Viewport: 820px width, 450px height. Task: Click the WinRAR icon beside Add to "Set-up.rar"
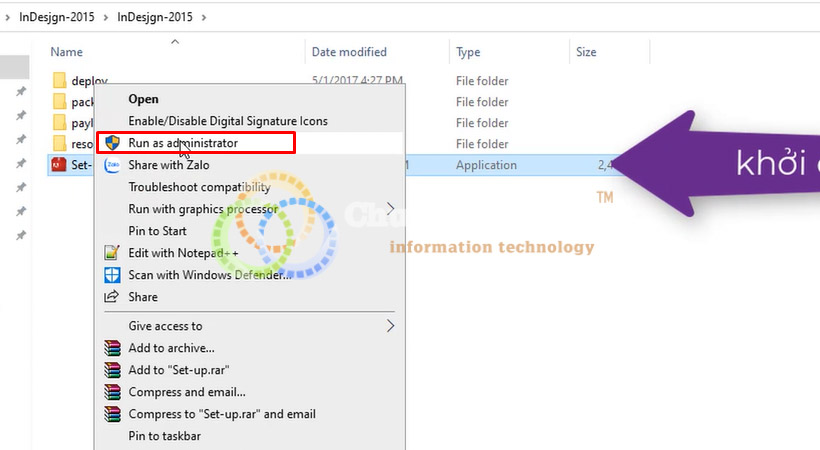pyautogui.click(x=112, y=370)
